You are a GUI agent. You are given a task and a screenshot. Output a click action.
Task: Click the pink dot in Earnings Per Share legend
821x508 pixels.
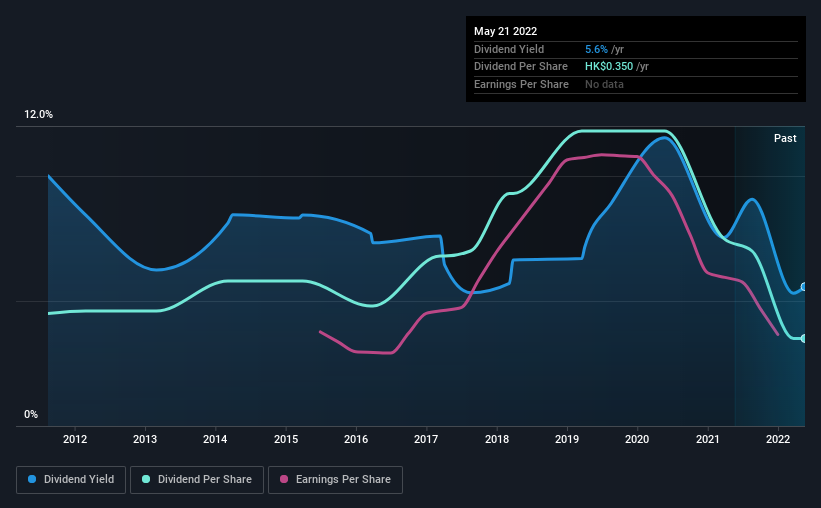(285, 480)
